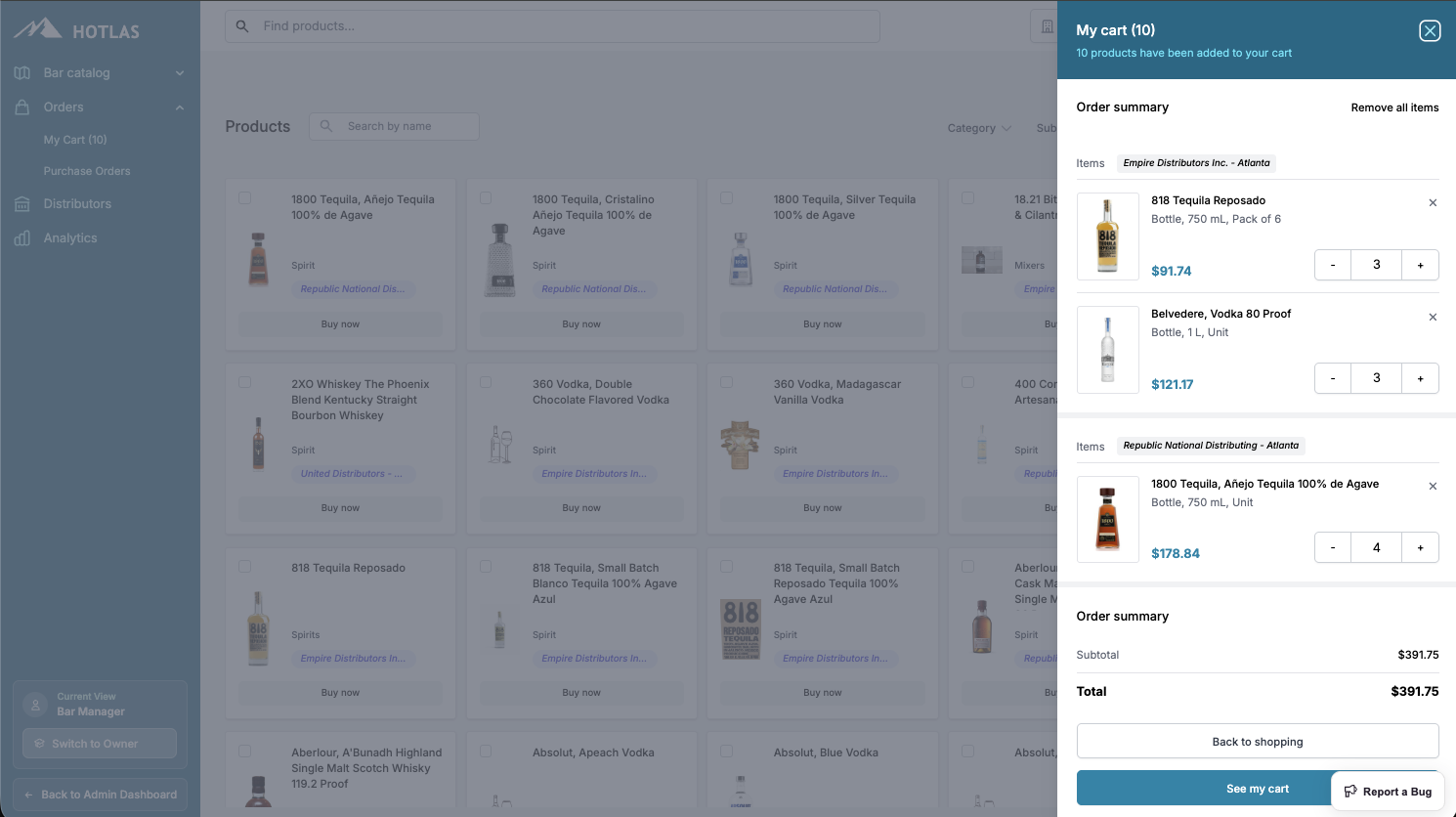Click the Bar catalog icon
The height and width of the screenshot is (817, 1456).
click(21, 72)
